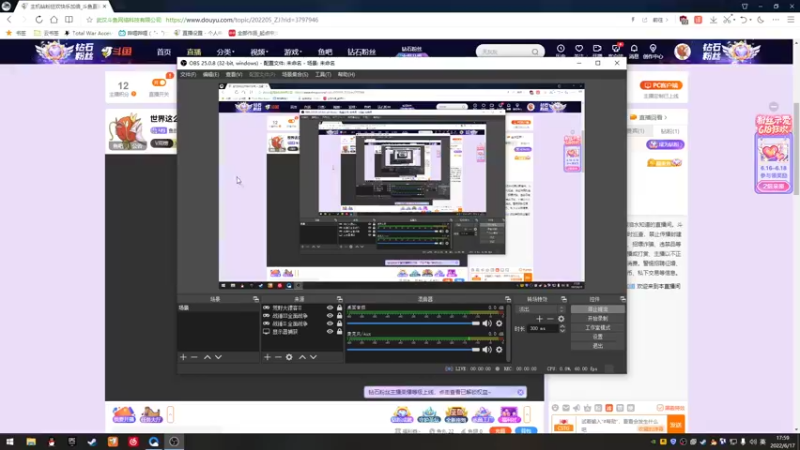Pop out the 场景 dock panel
Viewport: 800px width, 450px height.
[256, 299]
